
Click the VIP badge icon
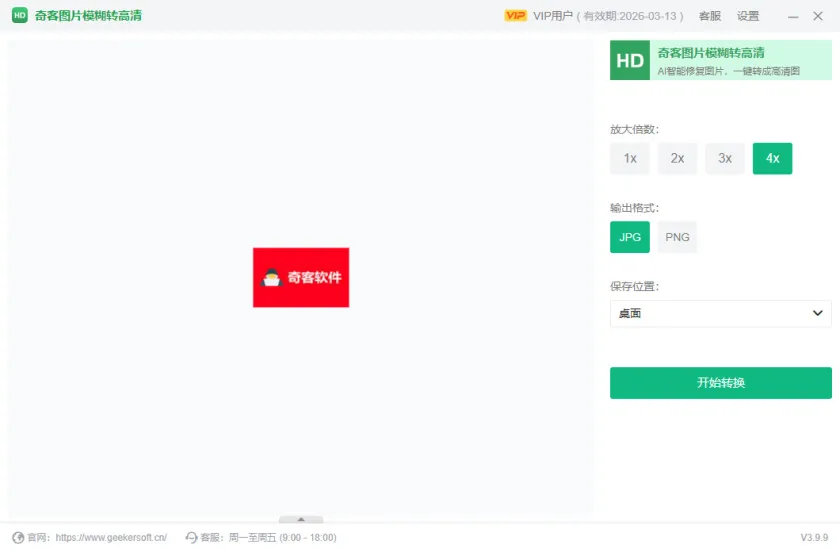515,16
